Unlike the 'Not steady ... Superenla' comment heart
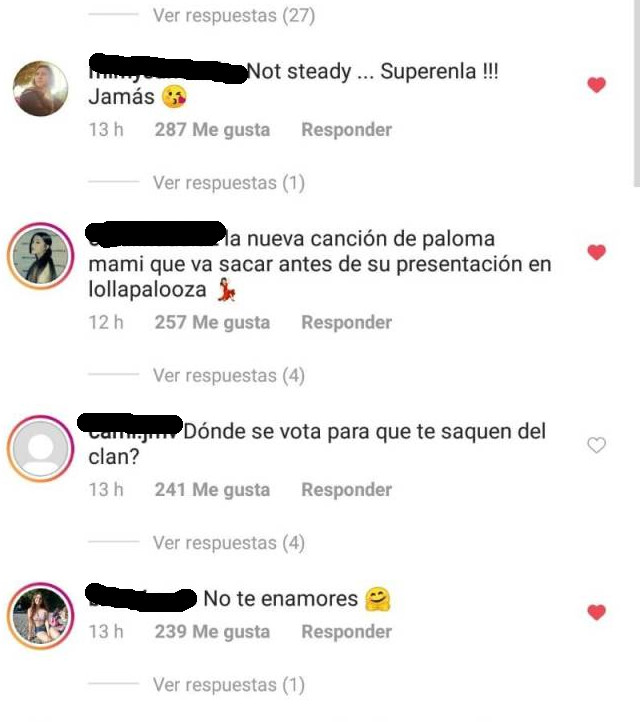The height and width of the screenshot is (722, 640). coord(596,85)
